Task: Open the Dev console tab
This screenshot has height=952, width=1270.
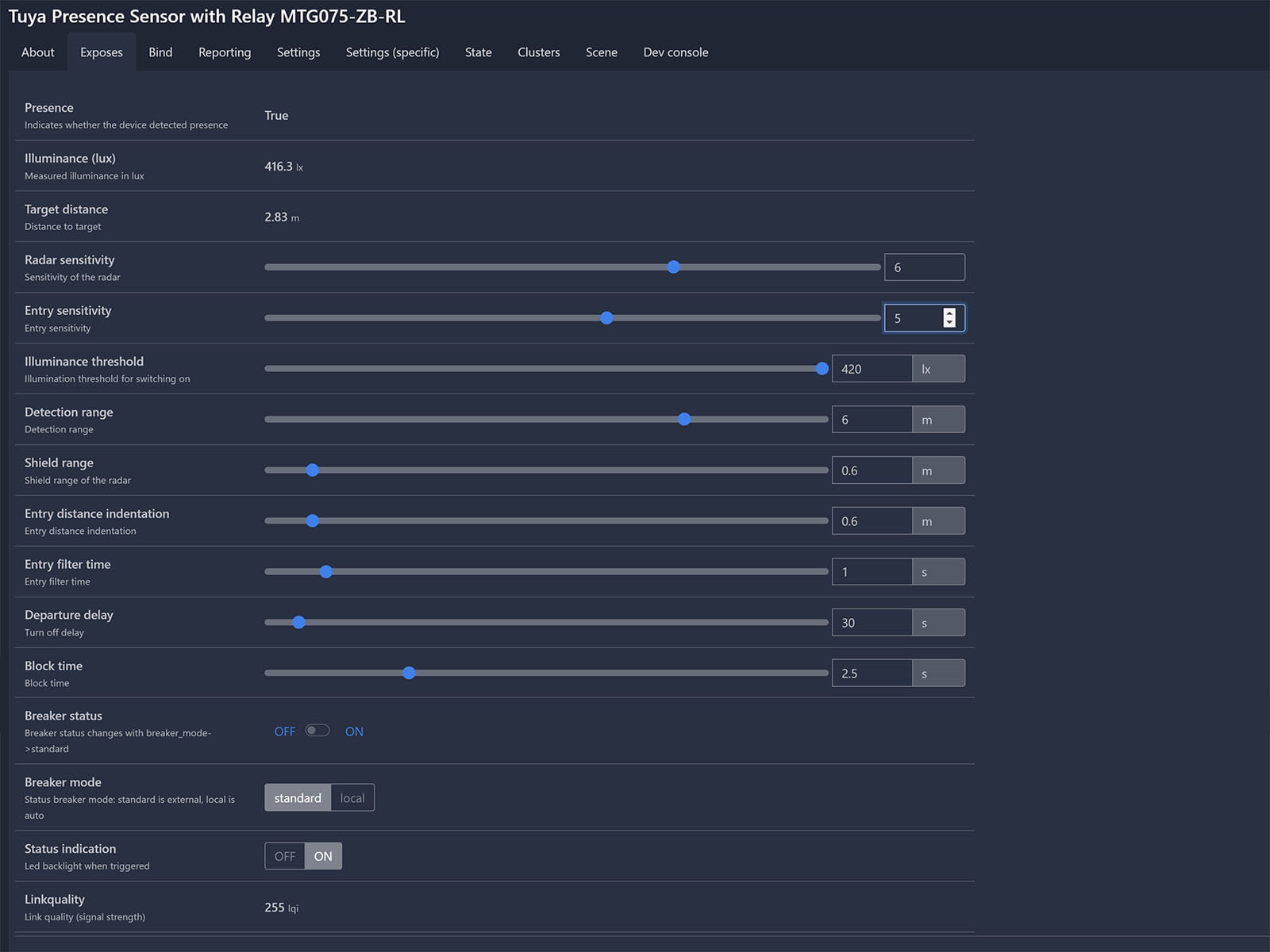Action: click(676, 52)
